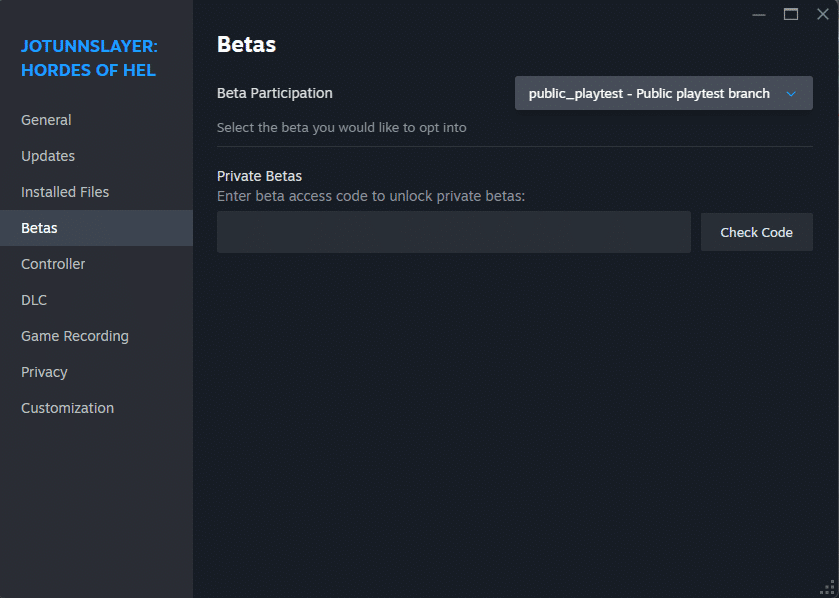Open the Privacy section
839x598 pixels.
point(96,372)
